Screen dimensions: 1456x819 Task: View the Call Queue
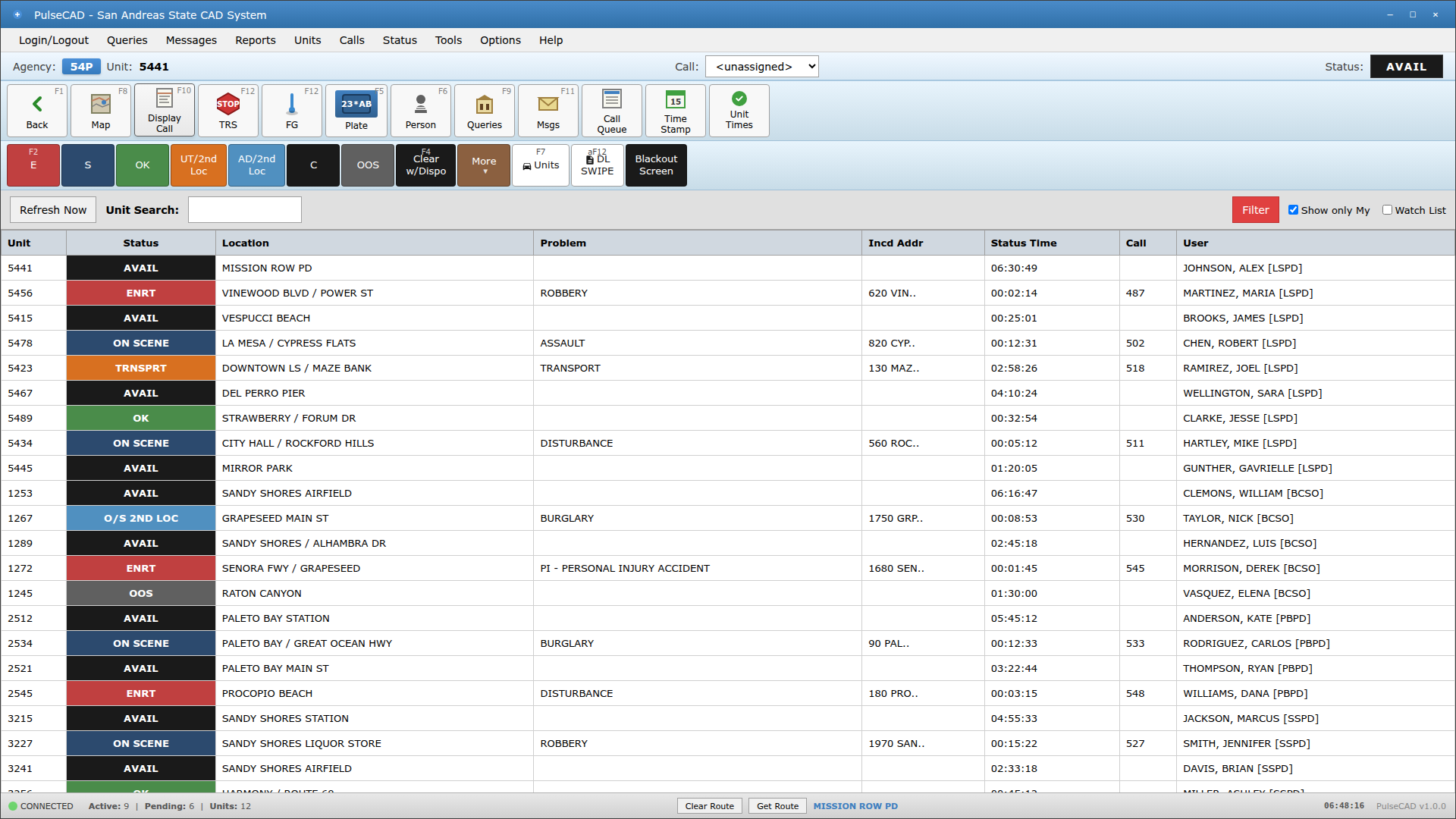(611, 110)
